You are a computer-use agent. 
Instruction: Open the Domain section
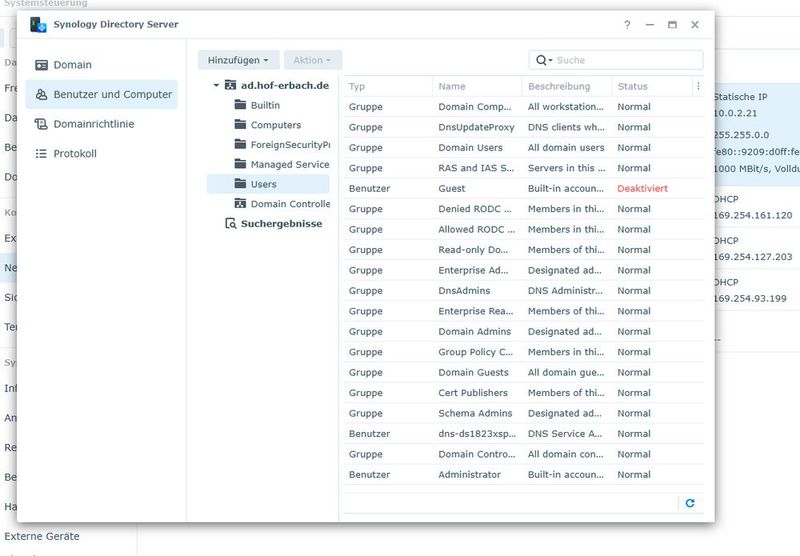pyautogui.click(x=102, y=65)
